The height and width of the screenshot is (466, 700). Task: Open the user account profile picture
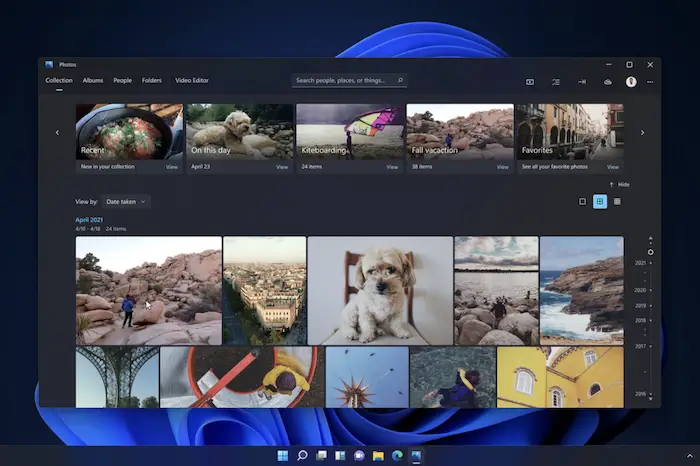631,81
